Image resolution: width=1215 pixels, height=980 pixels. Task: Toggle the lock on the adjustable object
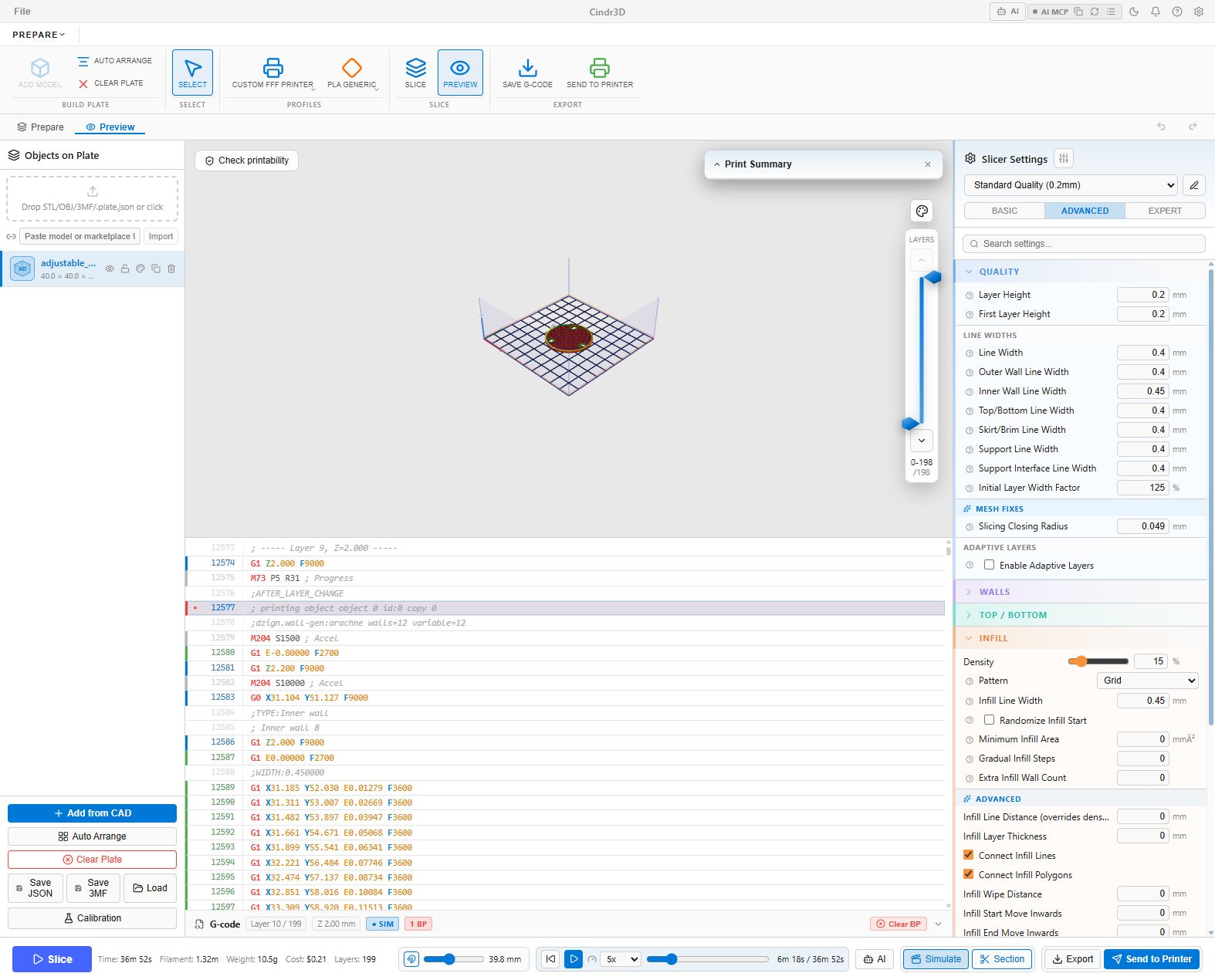(125, 269)
